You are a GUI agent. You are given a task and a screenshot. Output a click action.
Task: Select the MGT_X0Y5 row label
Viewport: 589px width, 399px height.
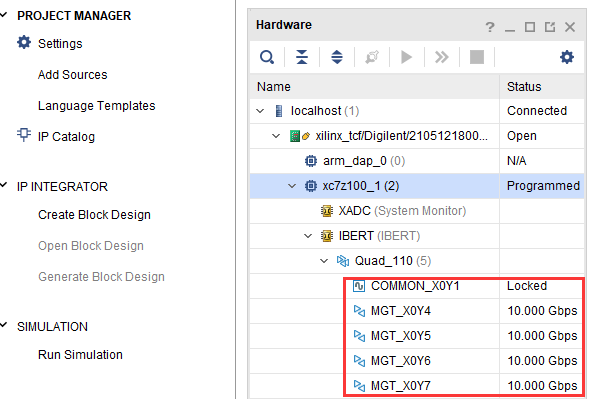401,336
